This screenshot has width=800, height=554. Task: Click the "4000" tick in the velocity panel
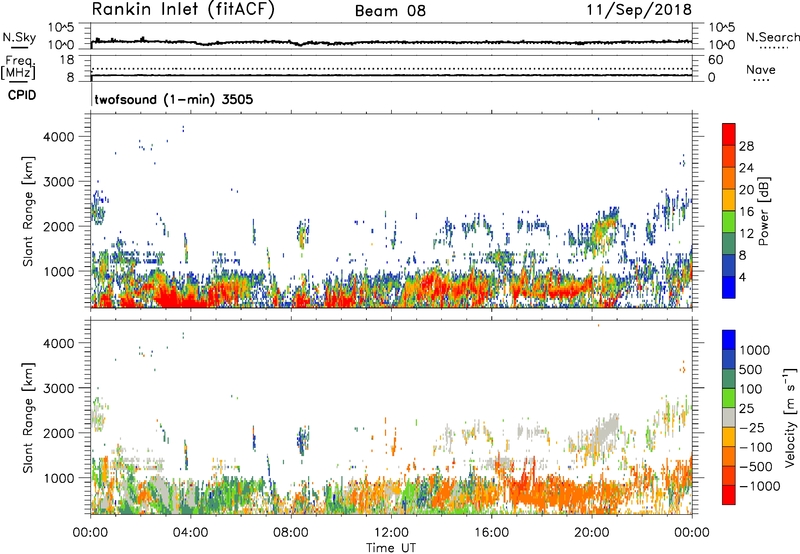(59, 343)
